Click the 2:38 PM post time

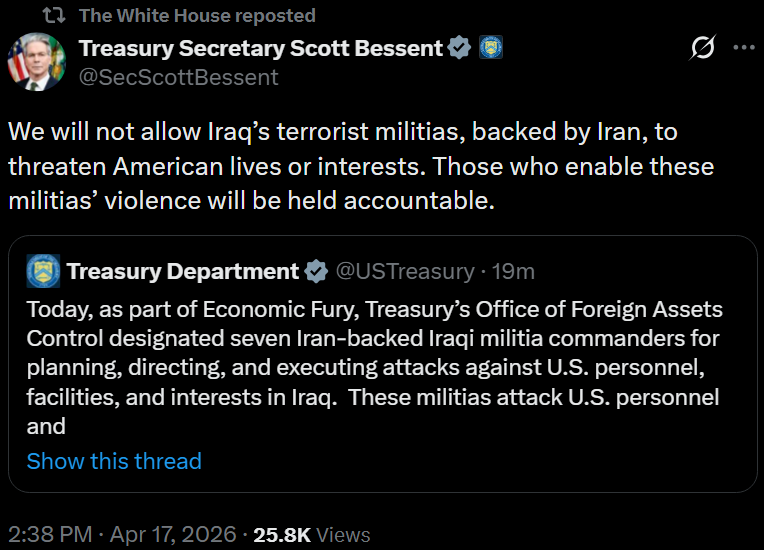coord(50,534)
